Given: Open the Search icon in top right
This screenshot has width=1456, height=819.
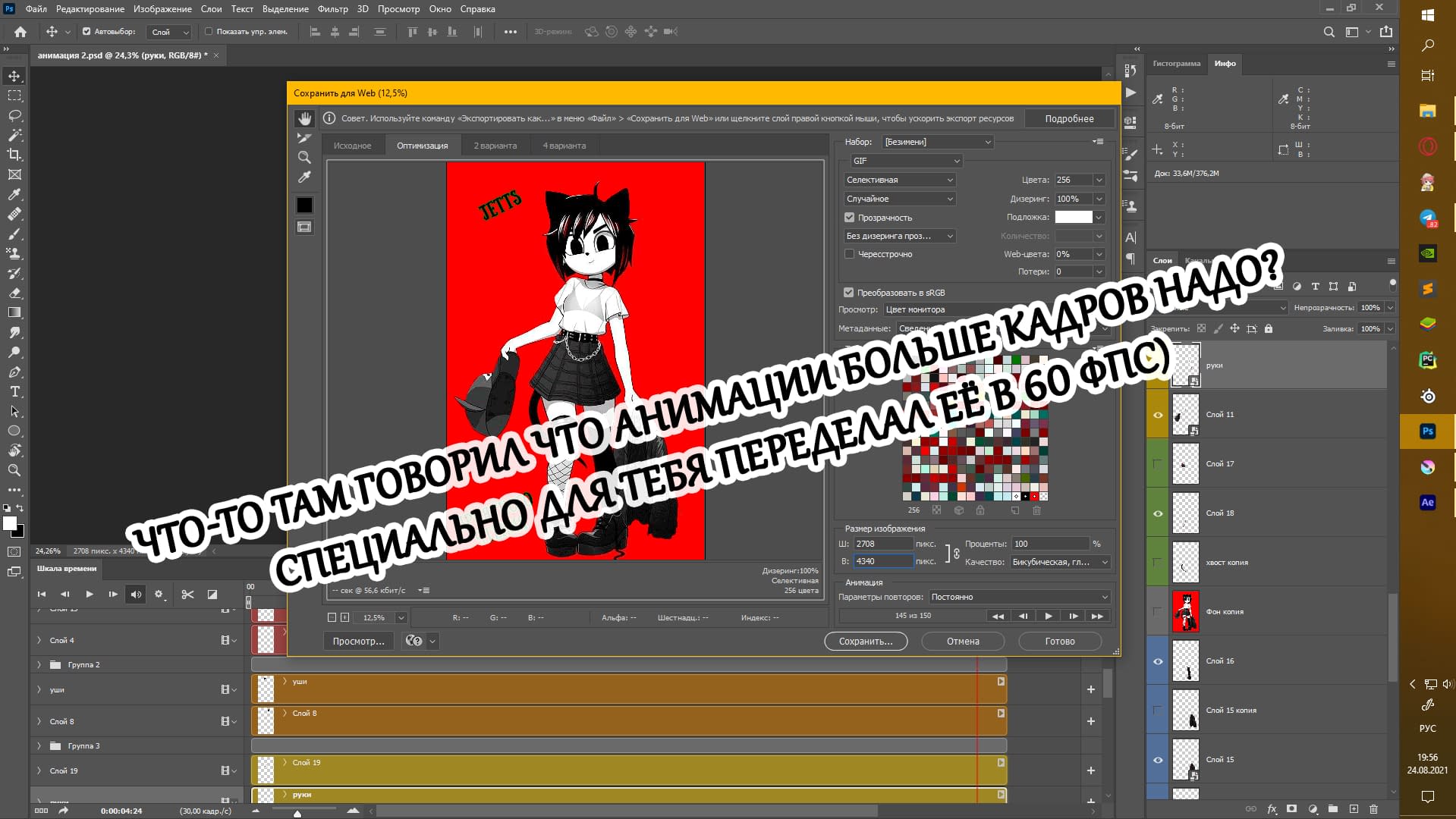Looking at the screenshot, I should 1329,32.
